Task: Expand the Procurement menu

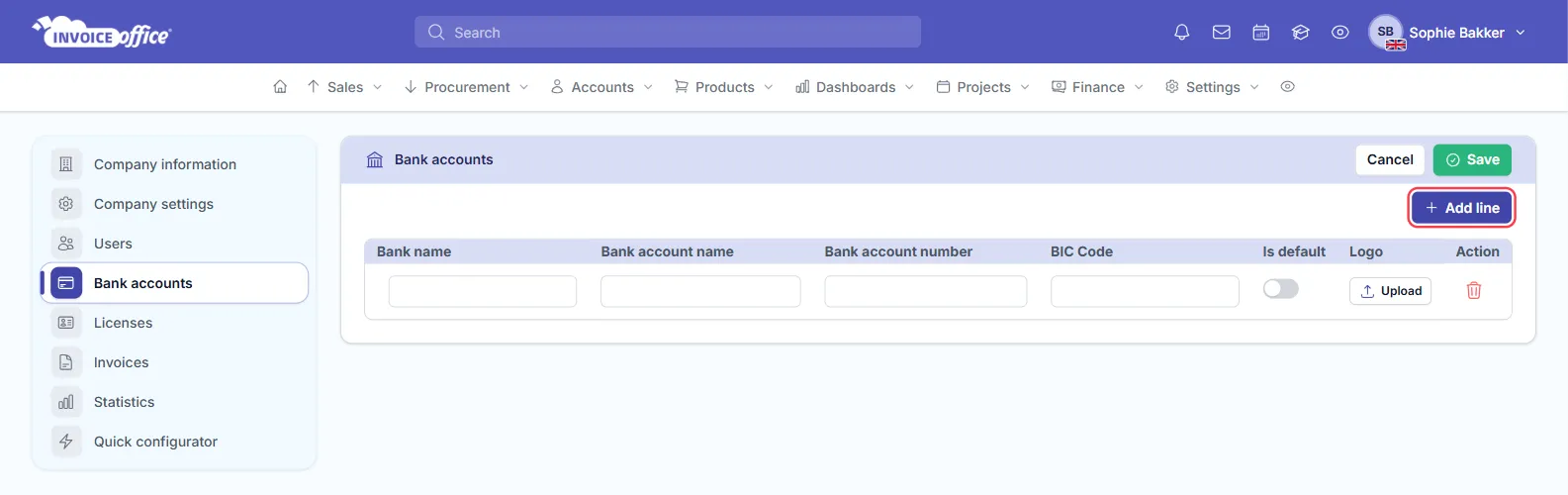Action: (467, 87)
